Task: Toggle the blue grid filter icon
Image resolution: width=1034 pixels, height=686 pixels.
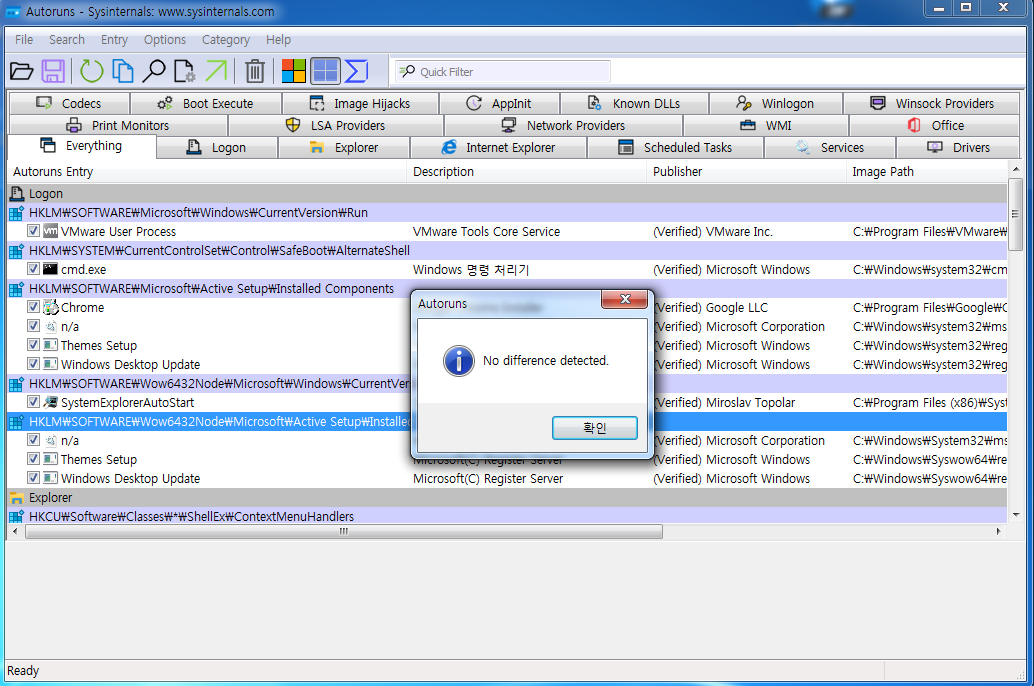Action: [x=325, y=71]
